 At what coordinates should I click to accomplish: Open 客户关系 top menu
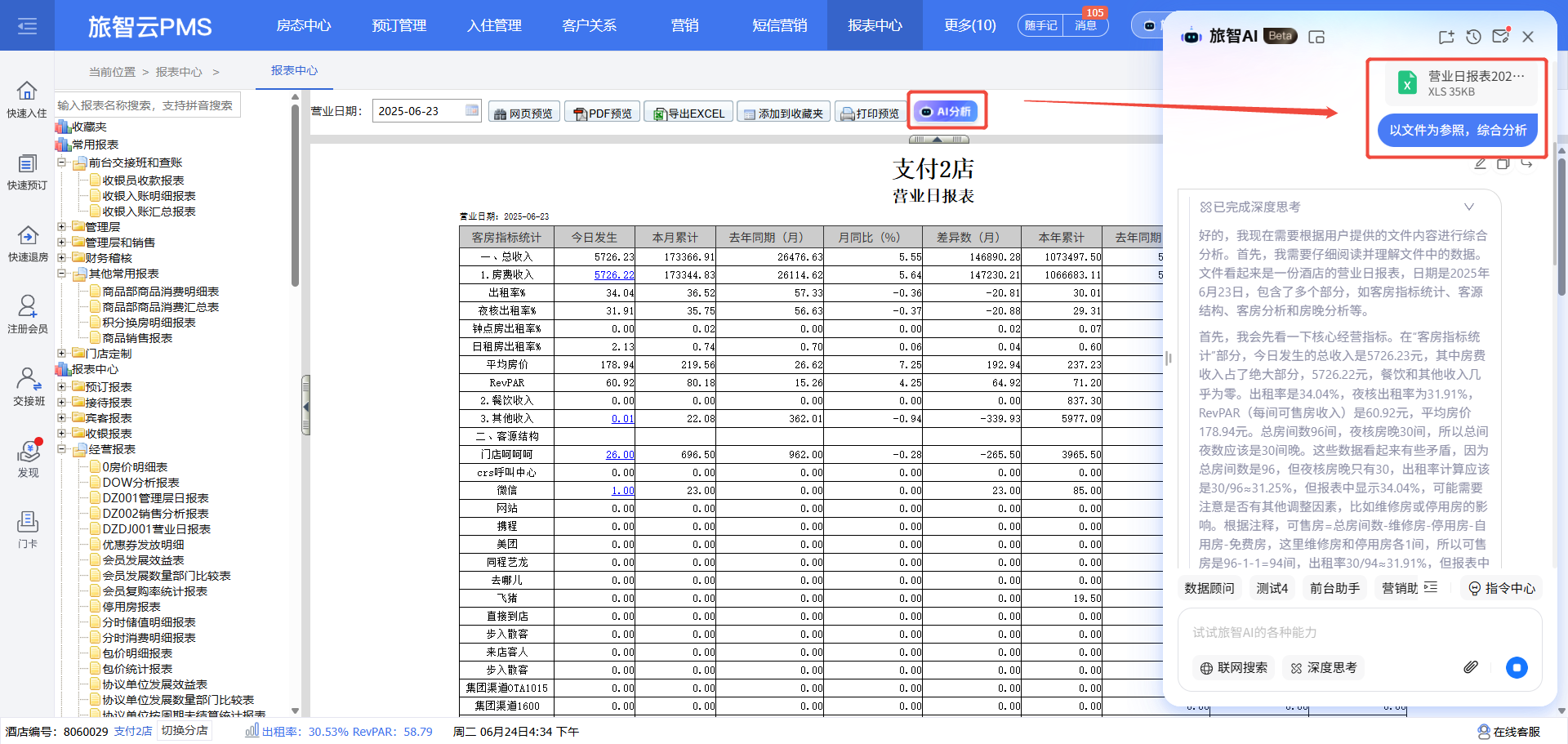coord(589,25)
